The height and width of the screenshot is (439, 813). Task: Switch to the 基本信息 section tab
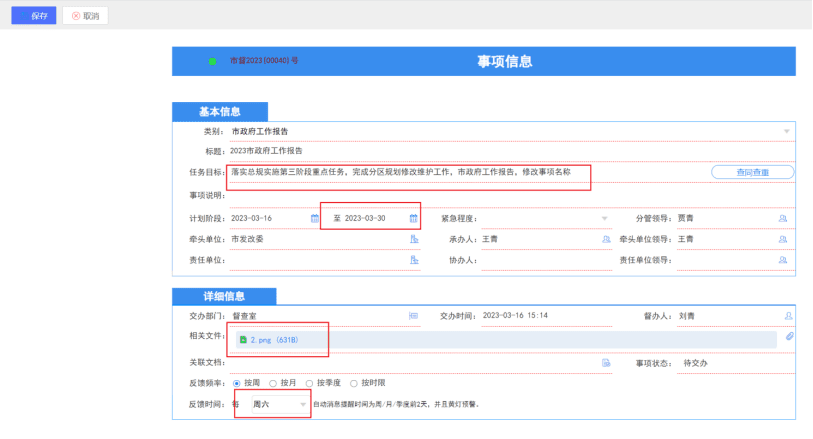pyautogui.click(x=220, y=112)
